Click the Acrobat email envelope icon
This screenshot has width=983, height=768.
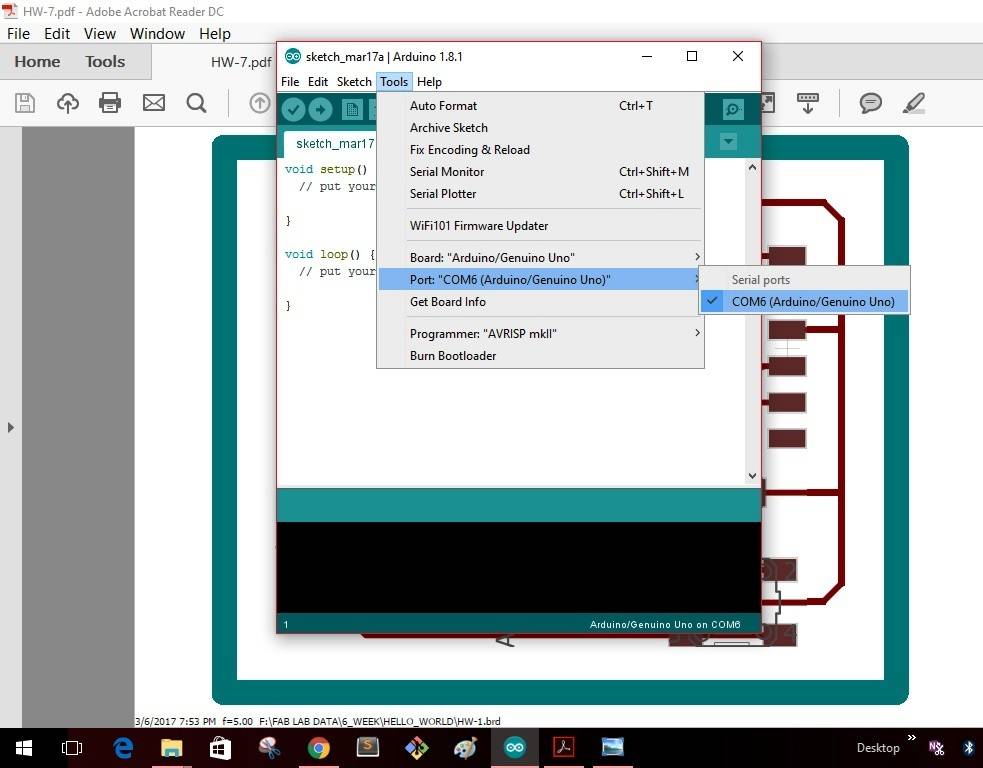click(x=154, y=103)
